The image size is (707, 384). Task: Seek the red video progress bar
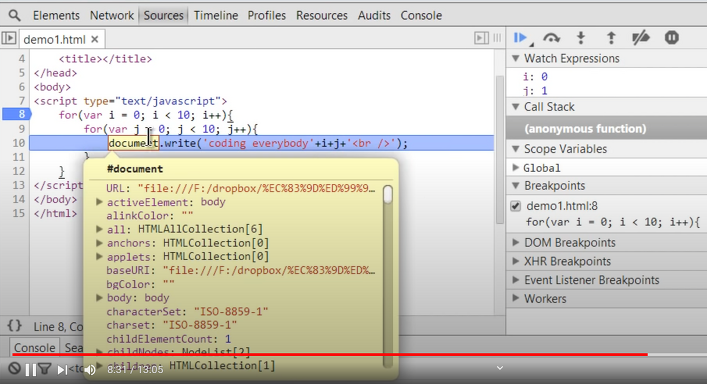pos(330,355)
